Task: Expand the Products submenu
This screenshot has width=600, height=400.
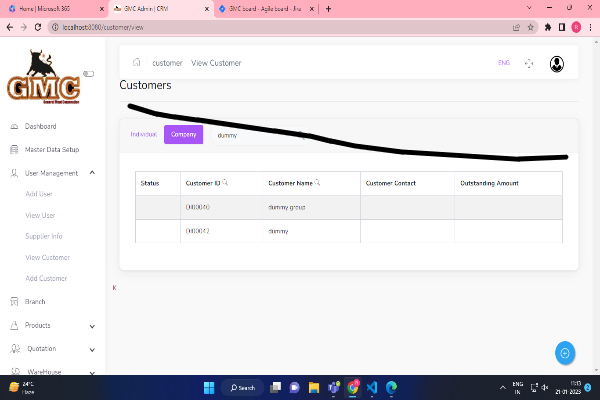Action: coord(92,325)
